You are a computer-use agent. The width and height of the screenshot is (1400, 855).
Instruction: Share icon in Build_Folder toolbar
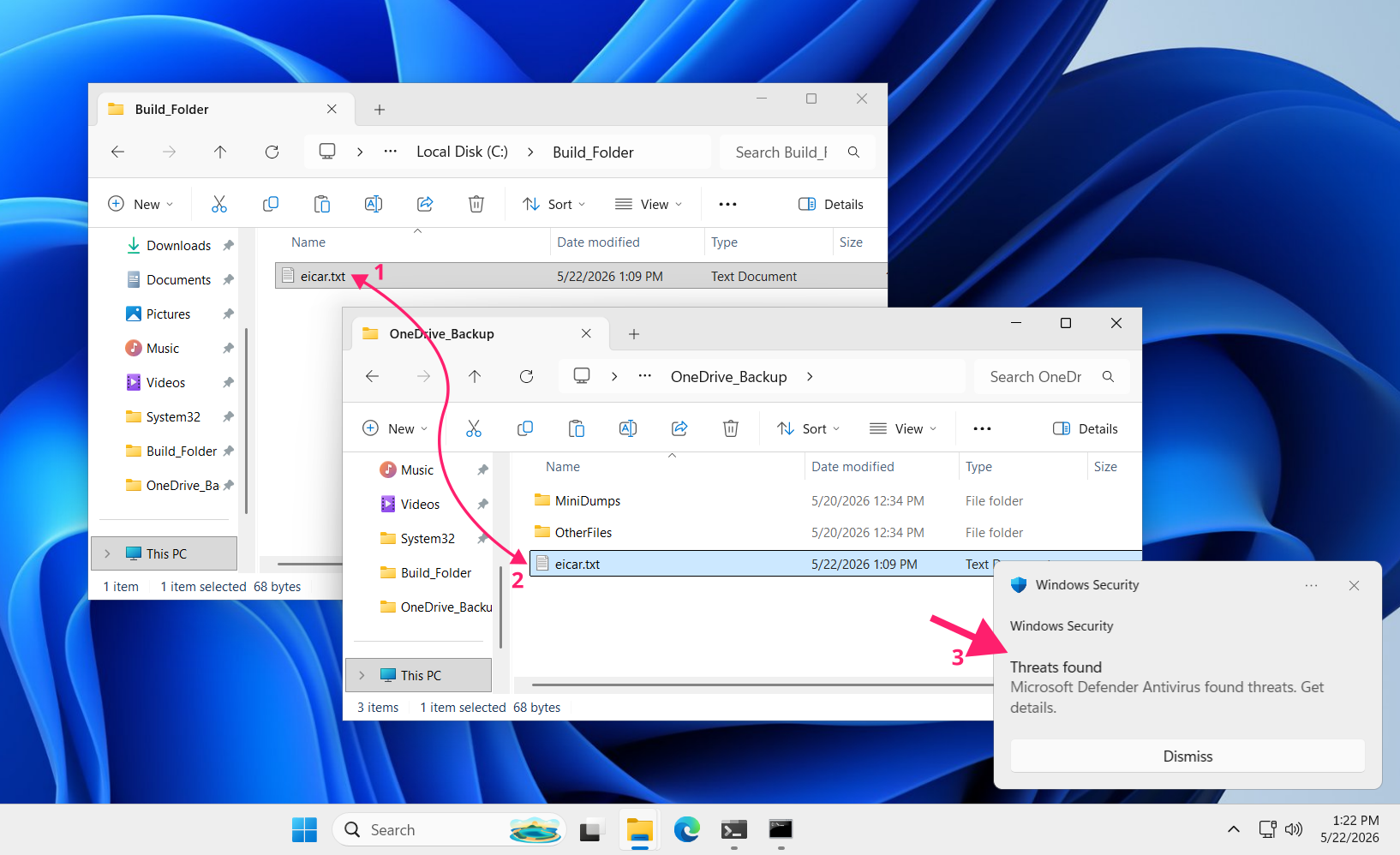point(425,204)
